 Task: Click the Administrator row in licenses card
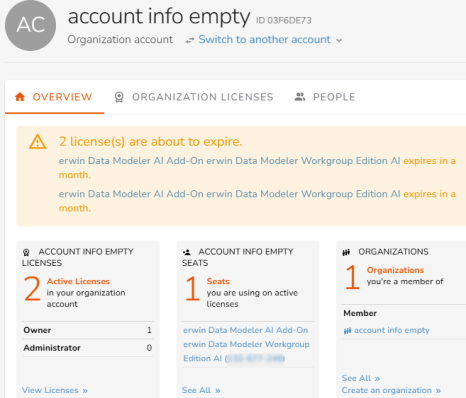[88, 348]
